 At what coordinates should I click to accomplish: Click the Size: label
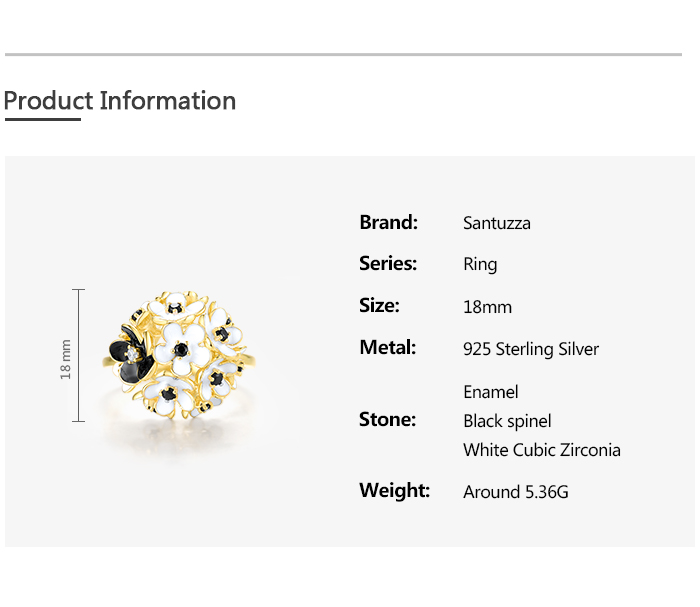tap(379, 306)
